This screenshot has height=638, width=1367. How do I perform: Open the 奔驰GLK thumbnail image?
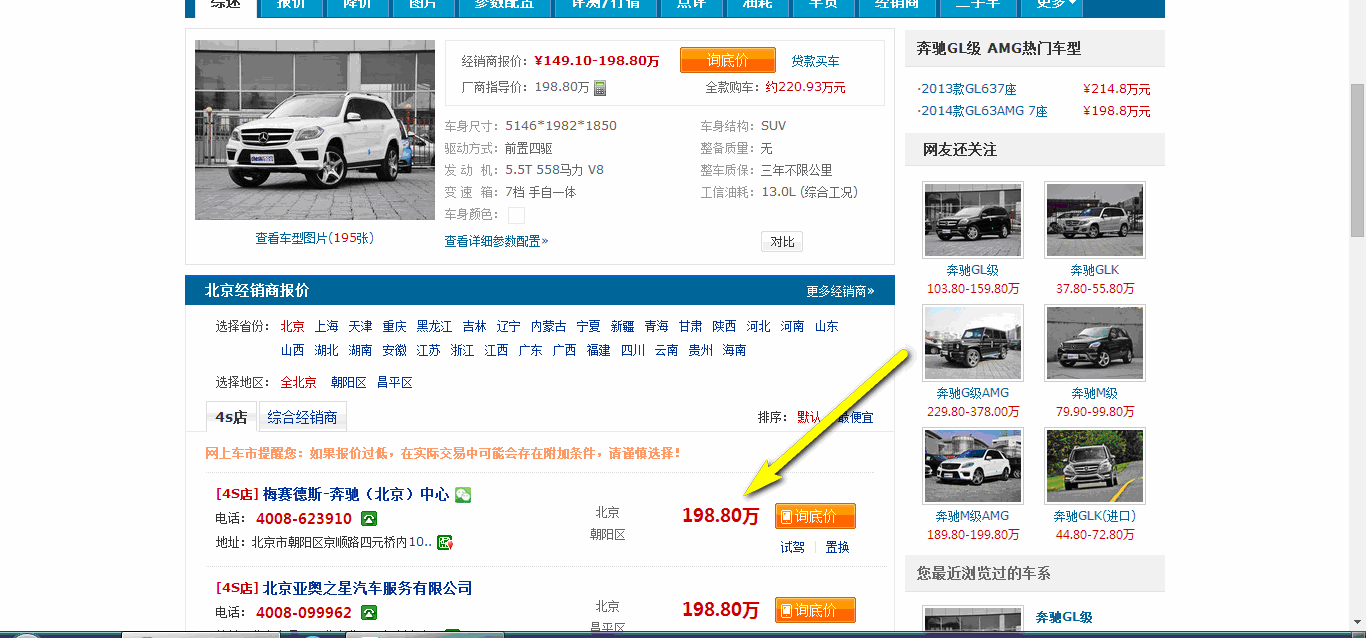1095,220
